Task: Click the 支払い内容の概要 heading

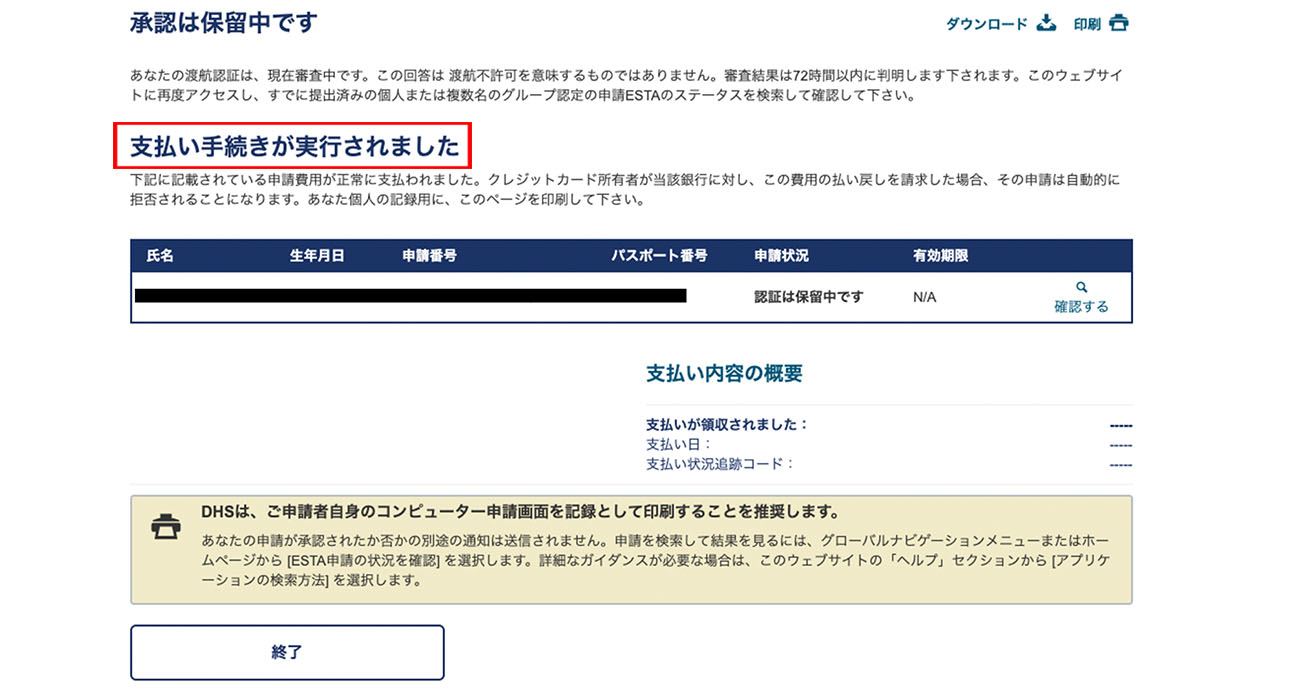Action: (725, 374)
